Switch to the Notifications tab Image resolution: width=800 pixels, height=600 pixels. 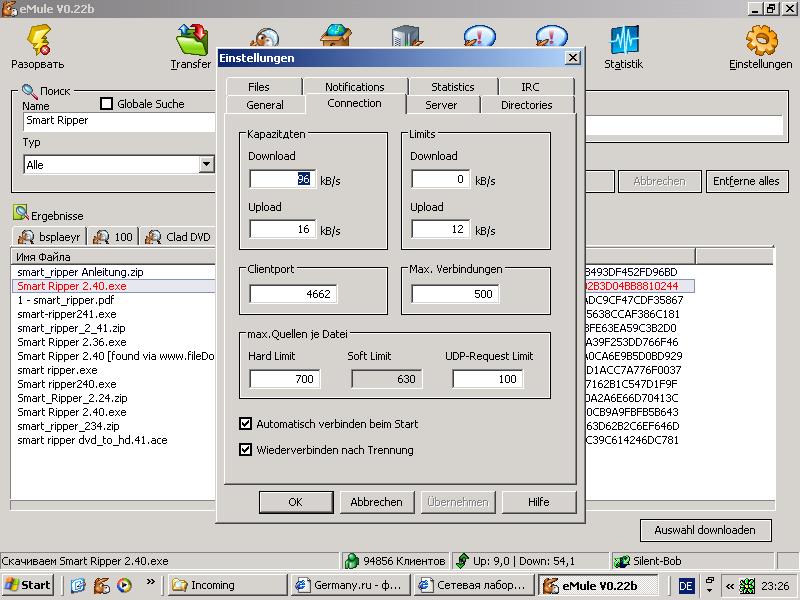pos(355,87)
